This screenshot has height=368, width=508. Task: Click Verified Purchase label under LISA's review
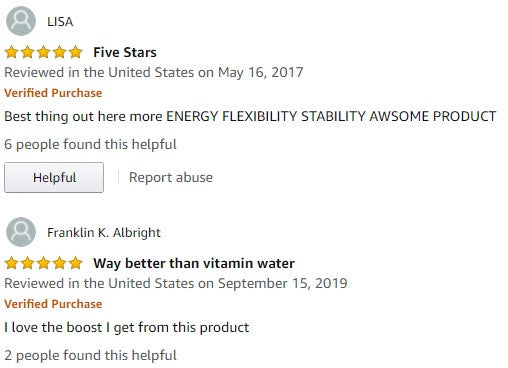coord(53,93)
